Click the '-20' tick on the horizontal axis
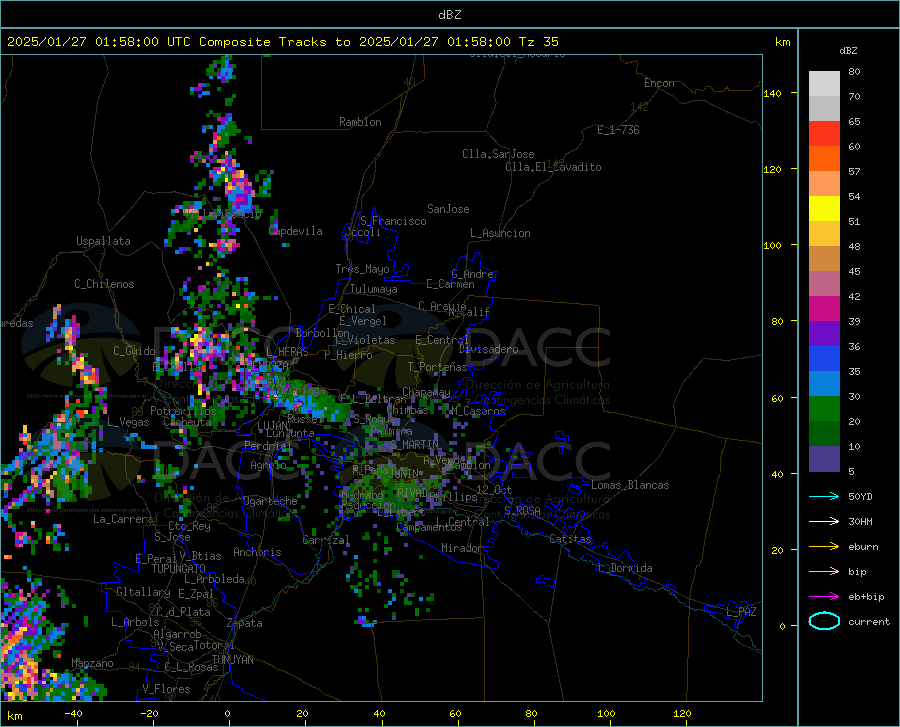The image size is (900, 727). pyautogui.click(x=149, y=713)
